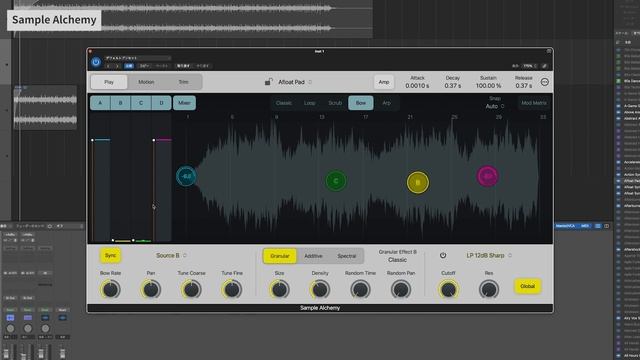Select the Bow playback mode
The image size is (640, 360).
pos(361,103)
